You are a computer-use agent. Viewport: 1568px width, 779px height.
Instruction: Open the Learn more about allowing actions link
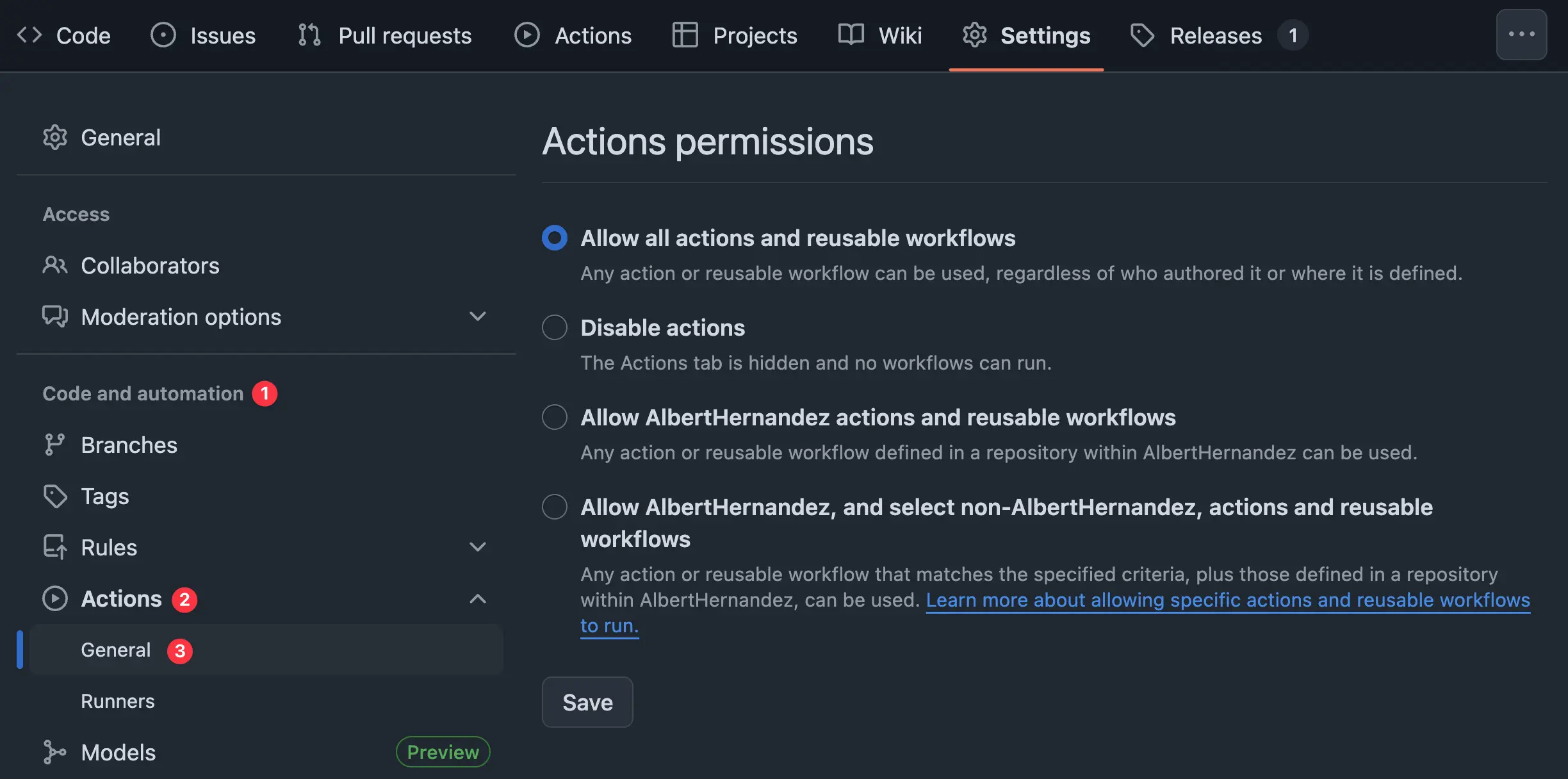point(1227,600)
